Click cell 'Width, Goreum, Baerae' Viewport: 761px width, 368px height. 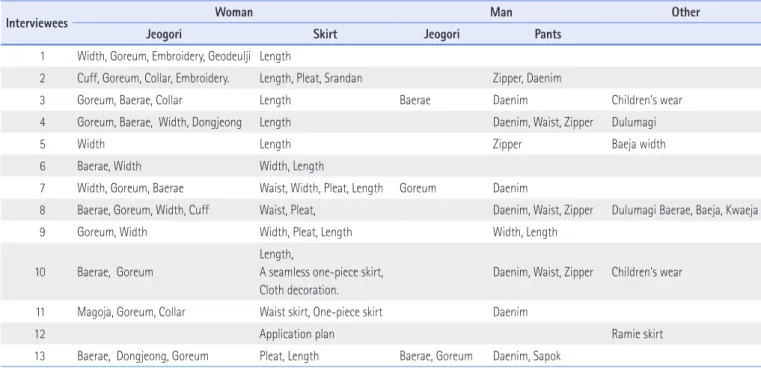click(131, 188)
